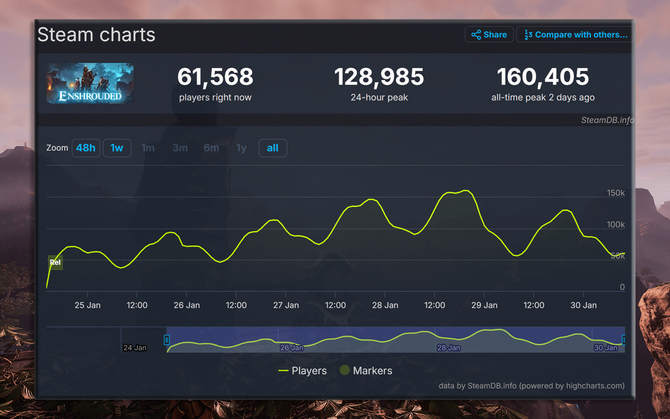Toggle the Players series in legend
The image size is (670, 419).
click(302, 371)
